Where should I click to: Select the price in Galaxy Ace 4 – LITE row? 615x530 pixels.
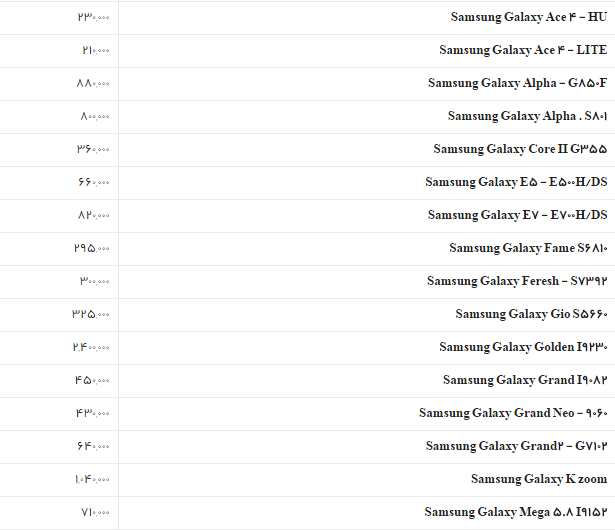point(96,50)
